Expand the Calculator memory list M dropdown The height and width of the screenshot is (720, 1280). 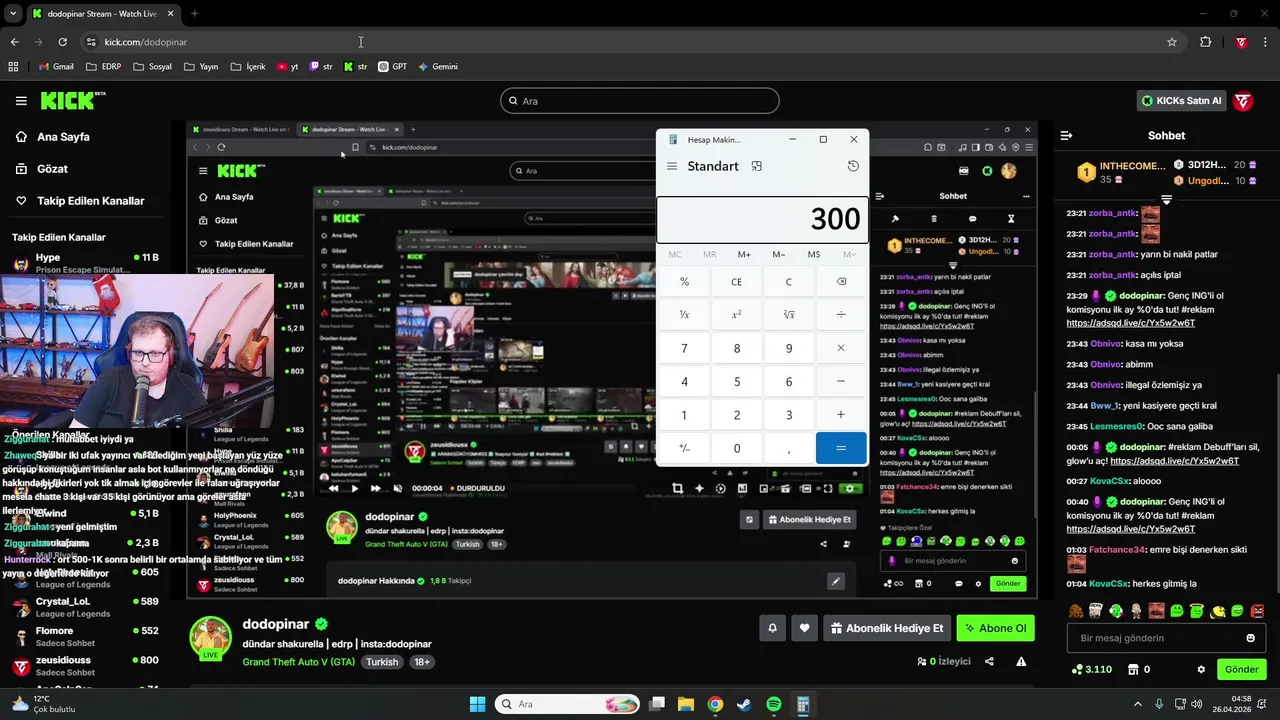click(x=849, y=254)
